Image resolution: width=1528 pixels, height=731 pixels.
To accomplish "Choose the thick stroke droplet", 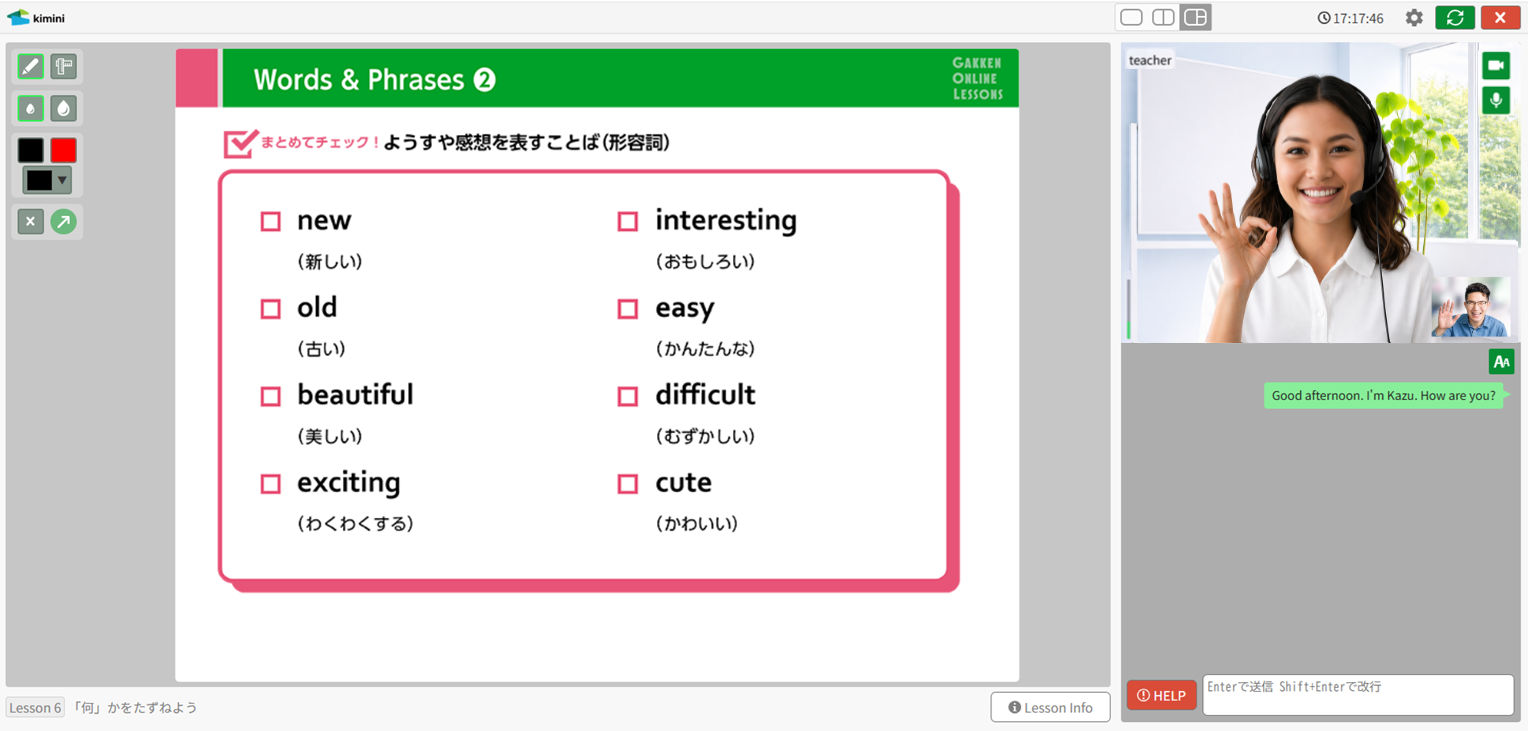I will click(x=64, y=108).
